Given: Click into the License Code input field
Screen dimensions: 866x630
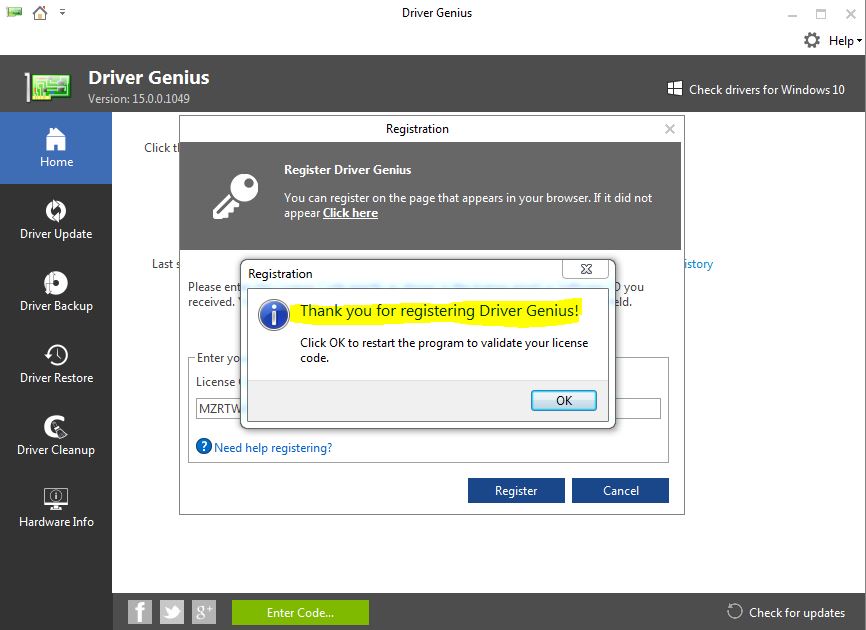Looking at the screenshot, I should [428, 409].
